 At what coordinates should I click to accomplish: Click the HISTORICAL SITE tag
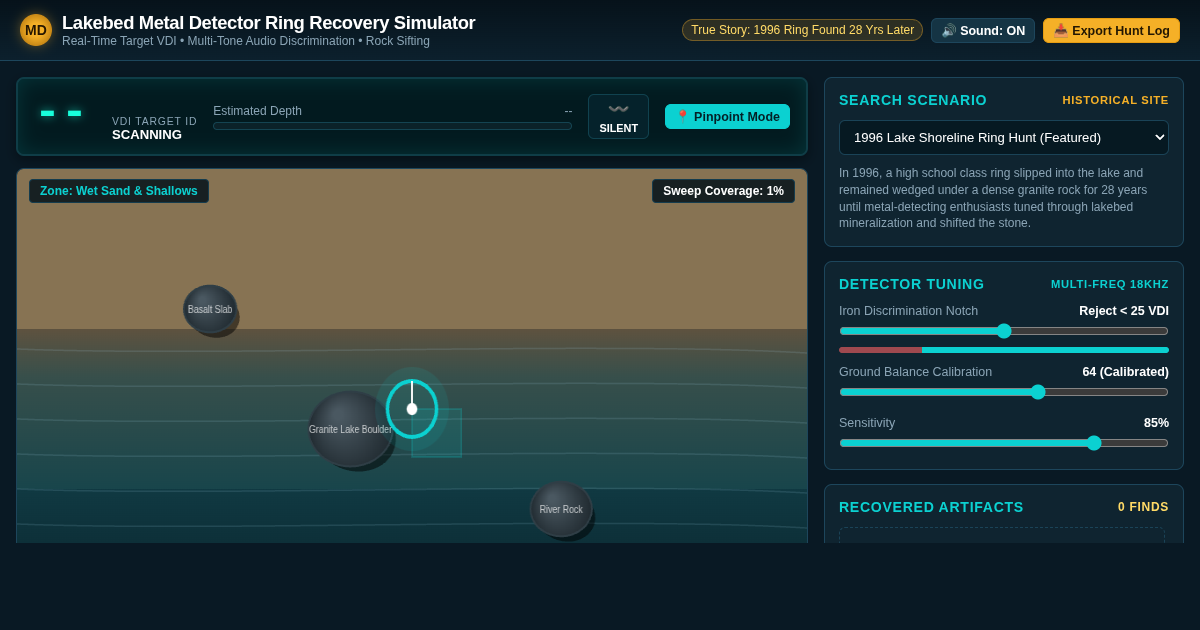point(1115,100)
